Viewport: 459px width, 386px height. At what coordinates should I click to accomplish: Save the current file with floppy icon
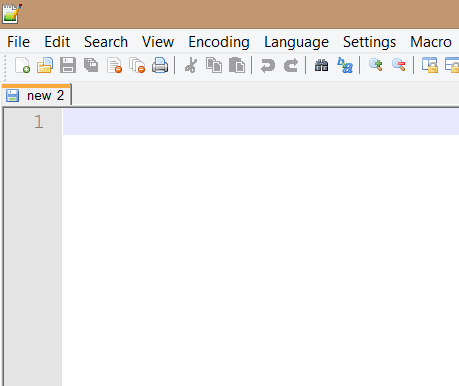[x=68, y=65]
